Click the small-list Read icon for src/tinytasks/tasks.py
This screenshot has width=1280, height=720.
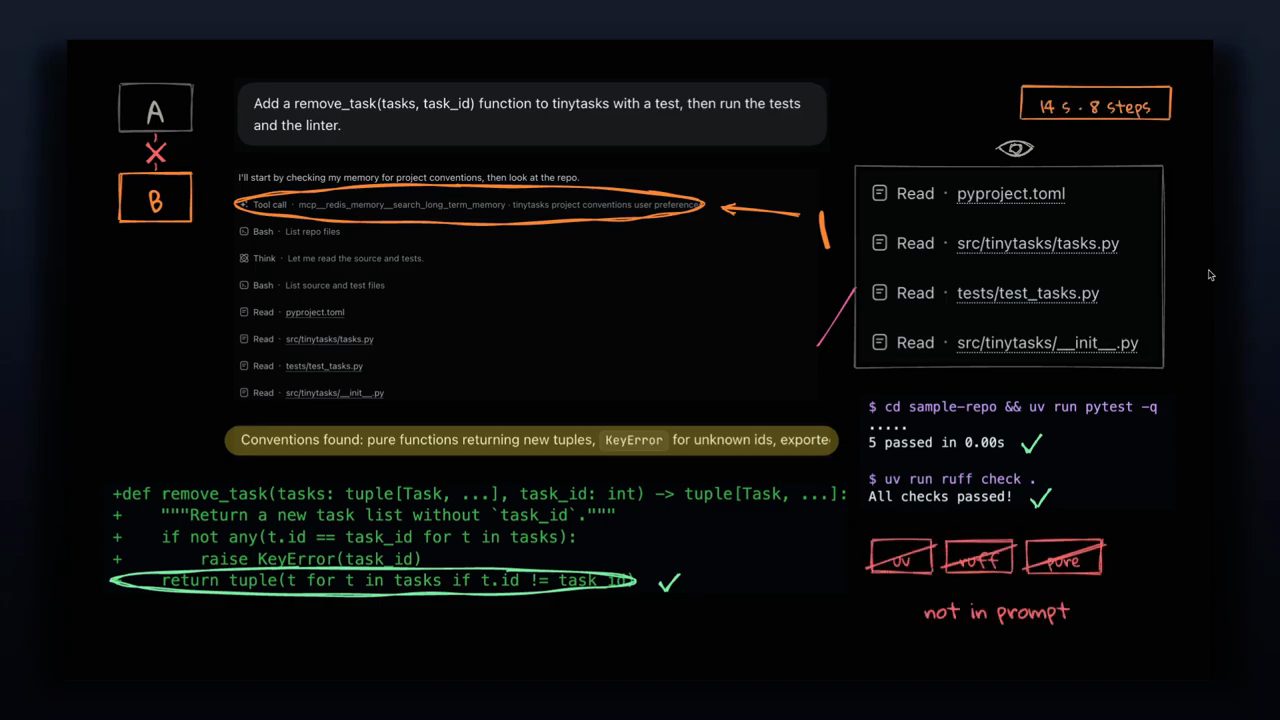click(244, 339)
